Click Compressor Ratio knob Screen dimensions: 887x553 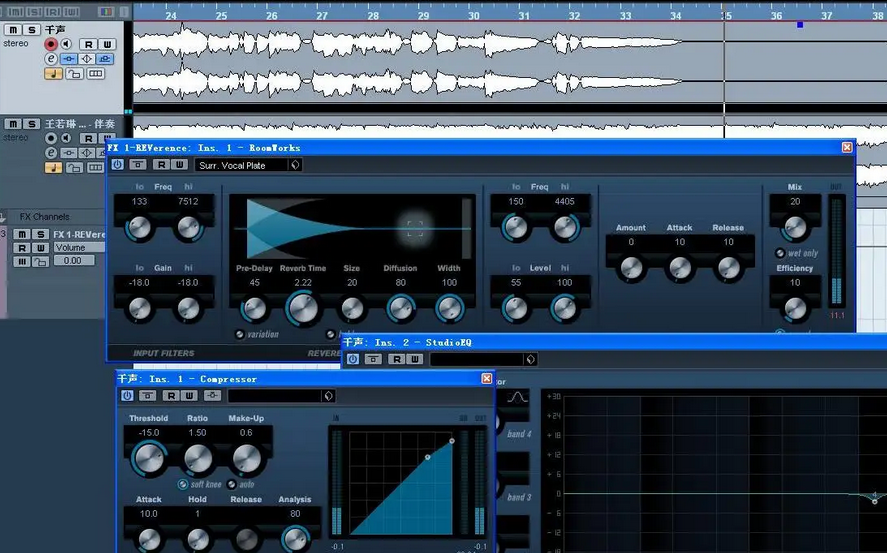[x=197, y=458]
